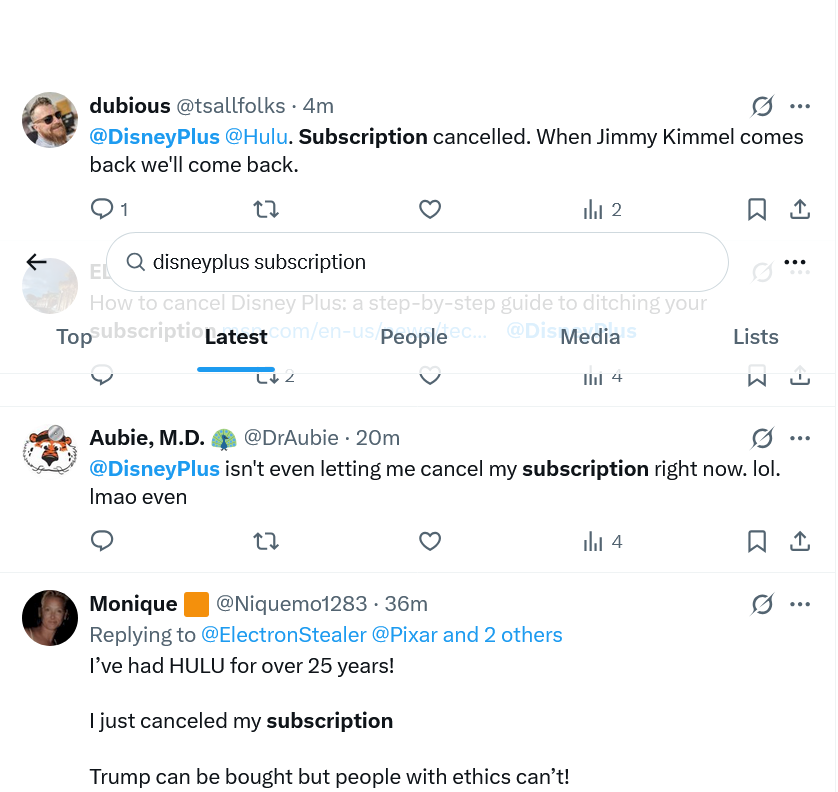View analytics on Aubie, M.D.'s tweet
838x792 pixels.
point(602,541)
